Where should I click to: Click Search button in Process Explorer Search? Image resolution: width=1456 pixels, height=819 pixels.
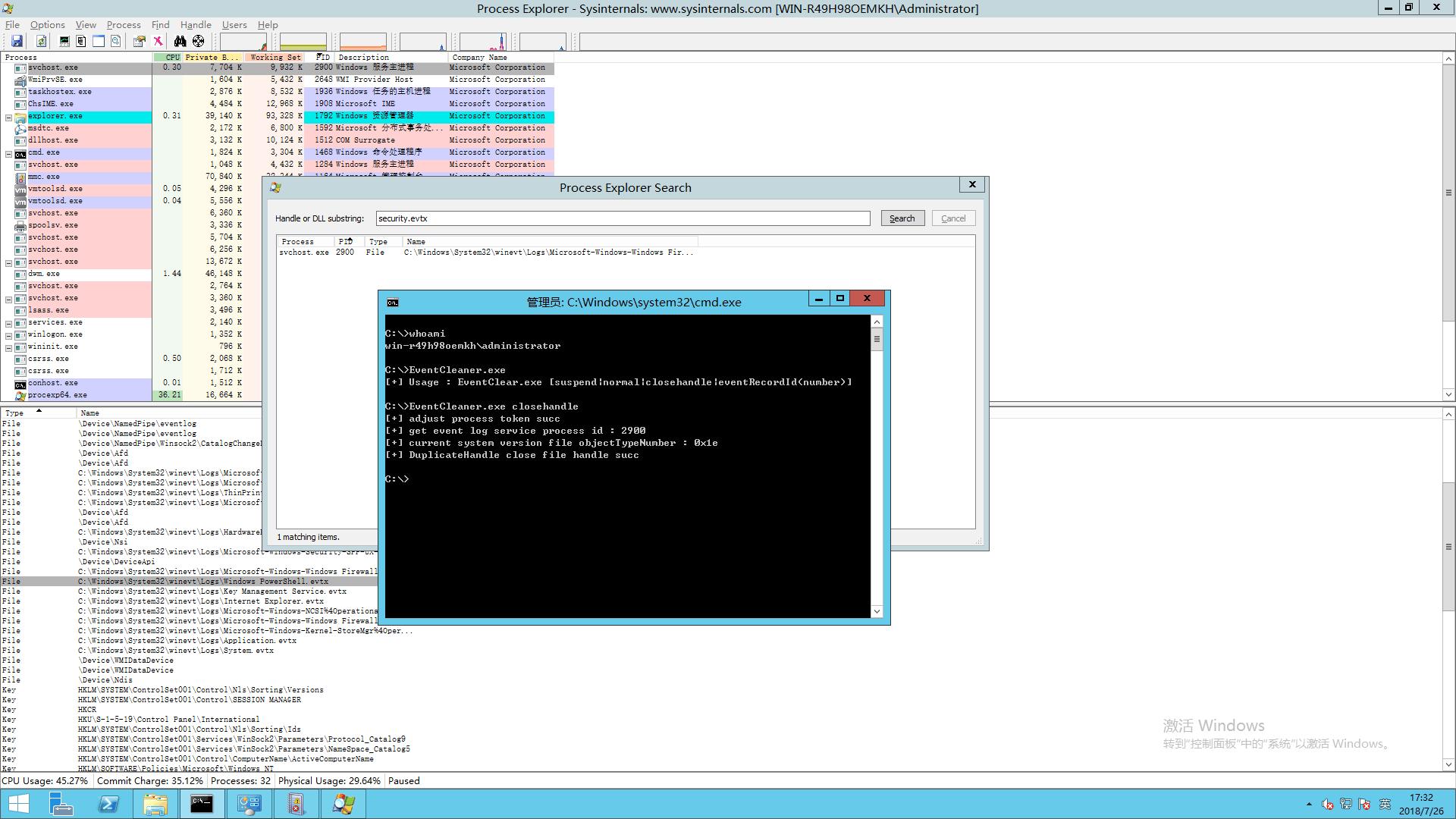pyautogui.click(x=901, y=218)
